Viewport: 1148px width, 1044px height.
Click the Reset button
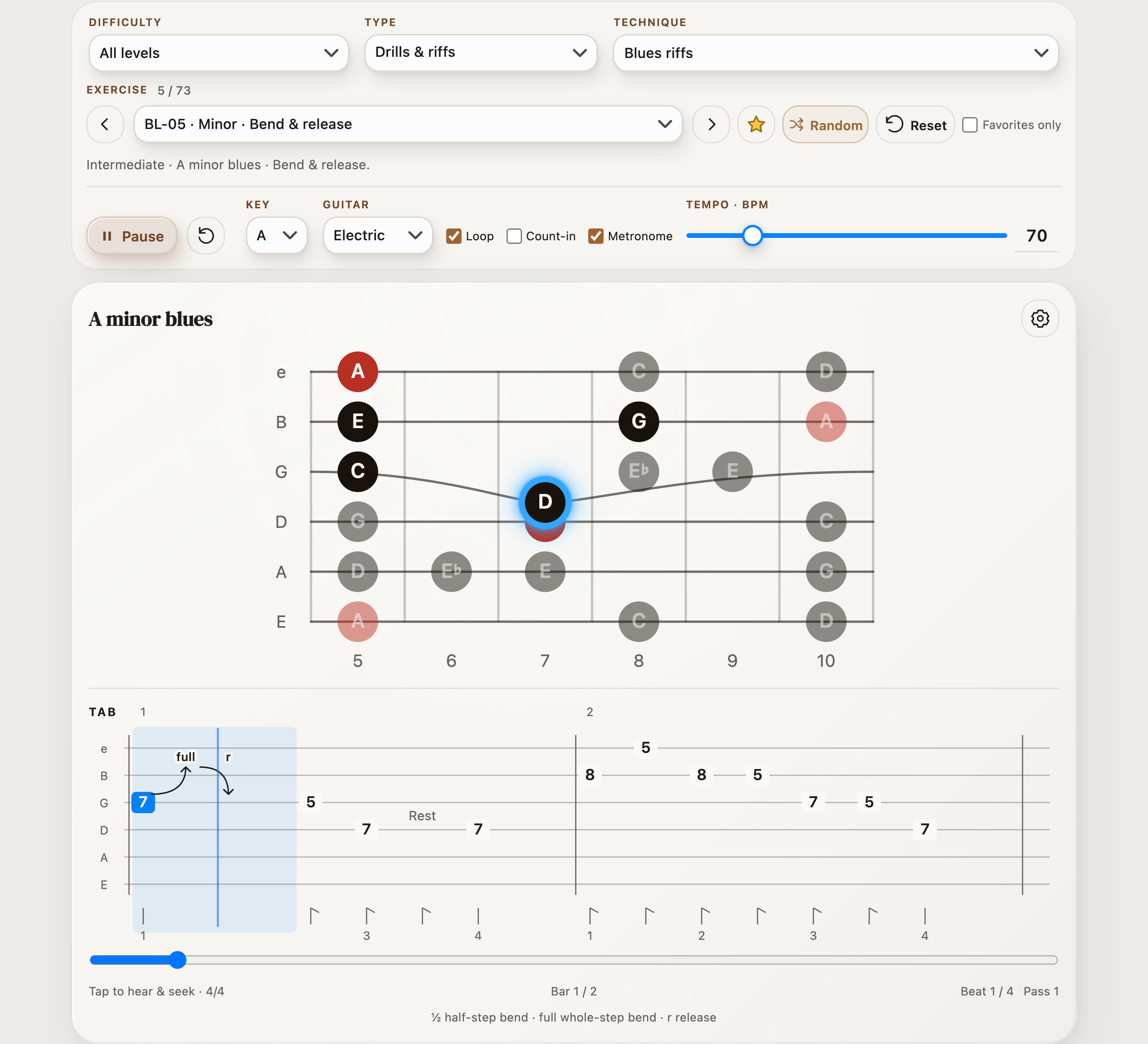pyautogui.click(x=915, y=124)
